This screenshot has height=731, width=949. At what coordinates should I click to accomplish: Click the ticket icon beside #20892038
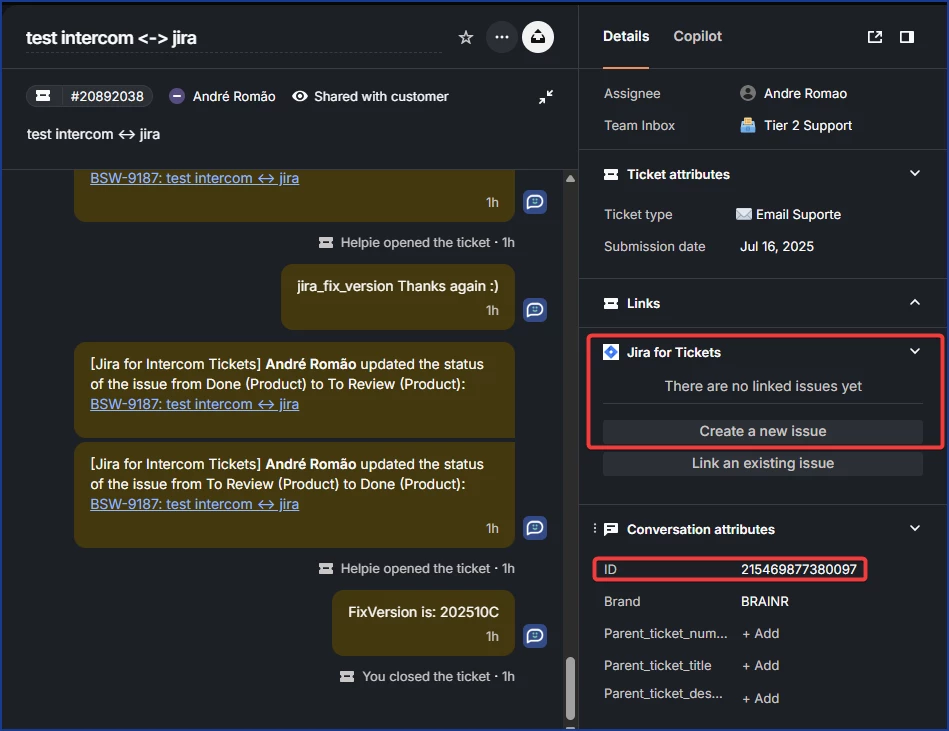tap(43, 96)
